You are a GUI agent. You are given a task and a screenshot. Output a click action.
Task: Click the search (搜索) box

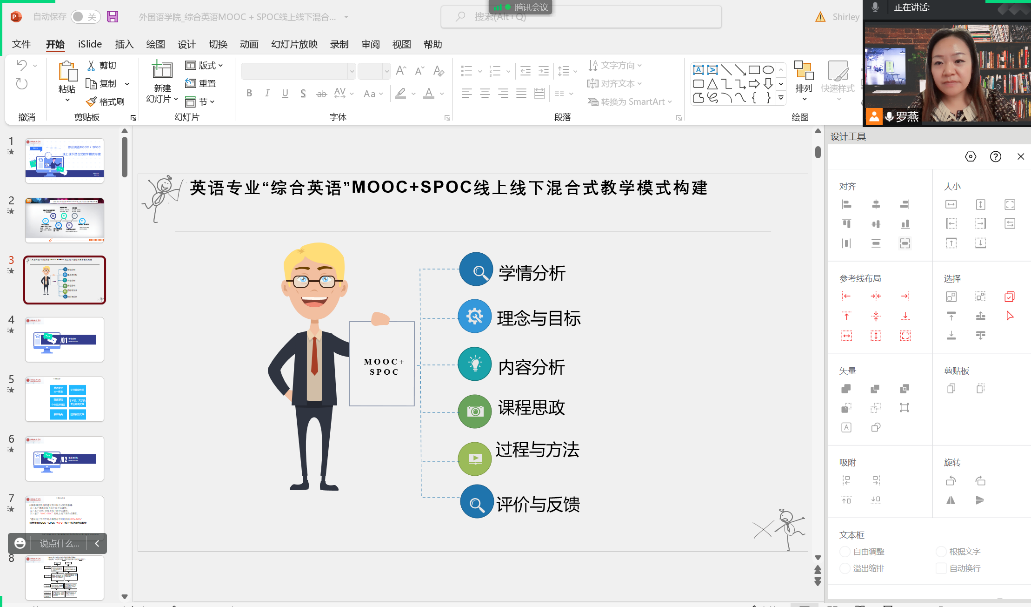pyautogui.click(x=581, y=16)
